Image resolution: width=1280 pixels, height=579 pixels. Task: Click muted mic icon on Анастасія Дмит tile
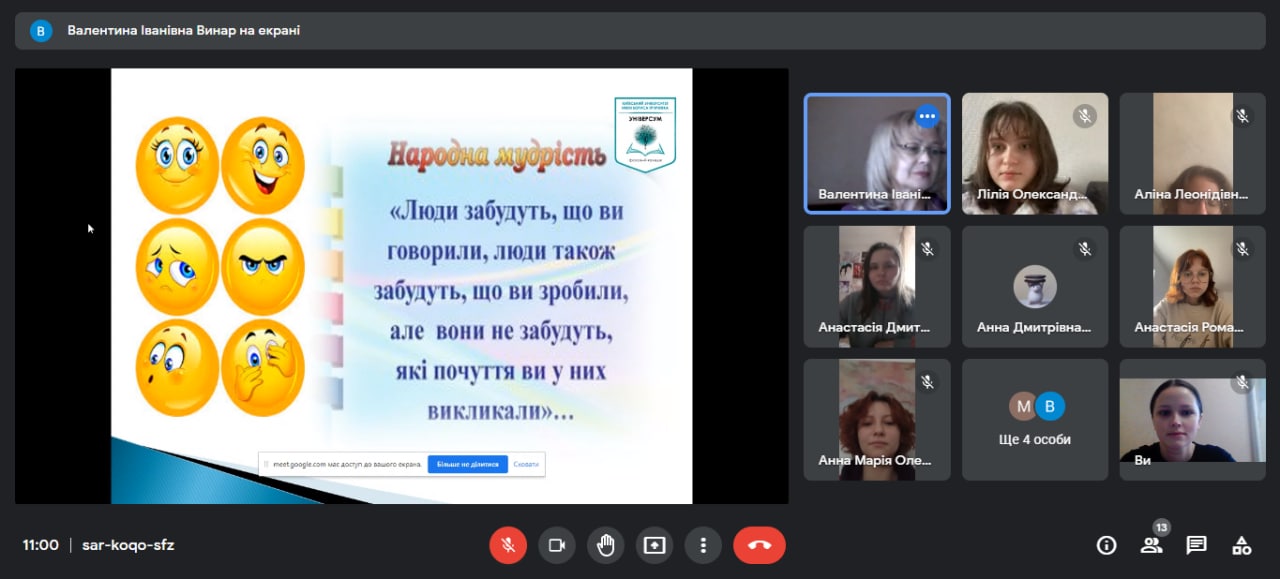pyautogui.click(x=927, y=249)
